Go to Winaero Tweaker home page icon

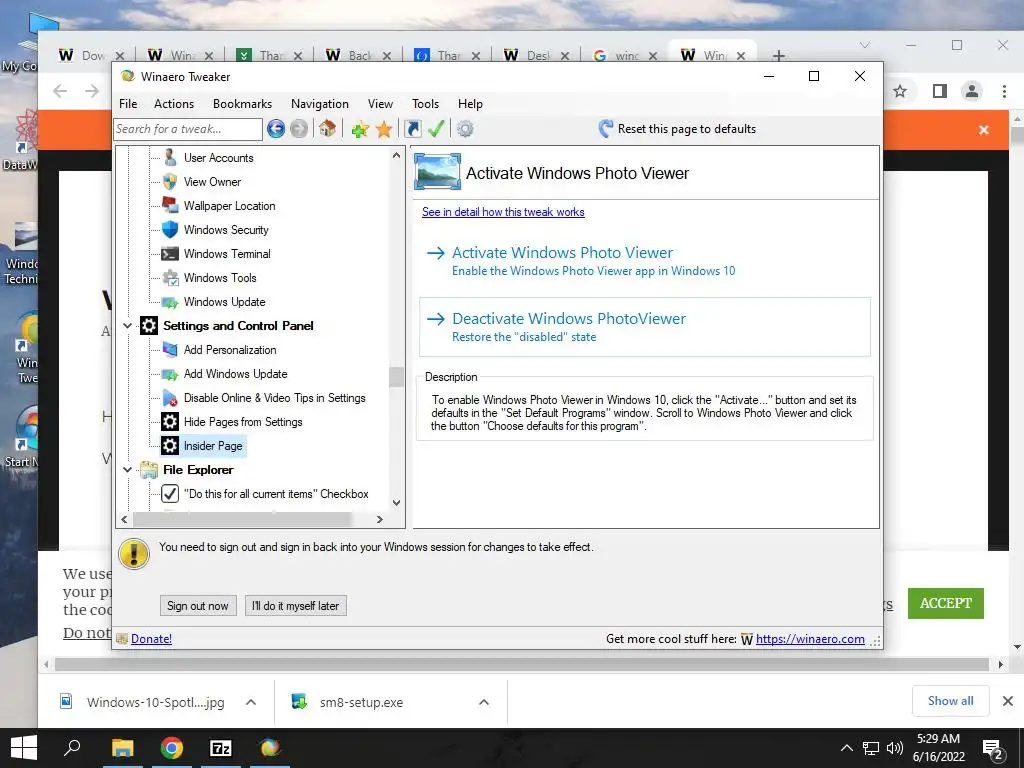[327, 129]
